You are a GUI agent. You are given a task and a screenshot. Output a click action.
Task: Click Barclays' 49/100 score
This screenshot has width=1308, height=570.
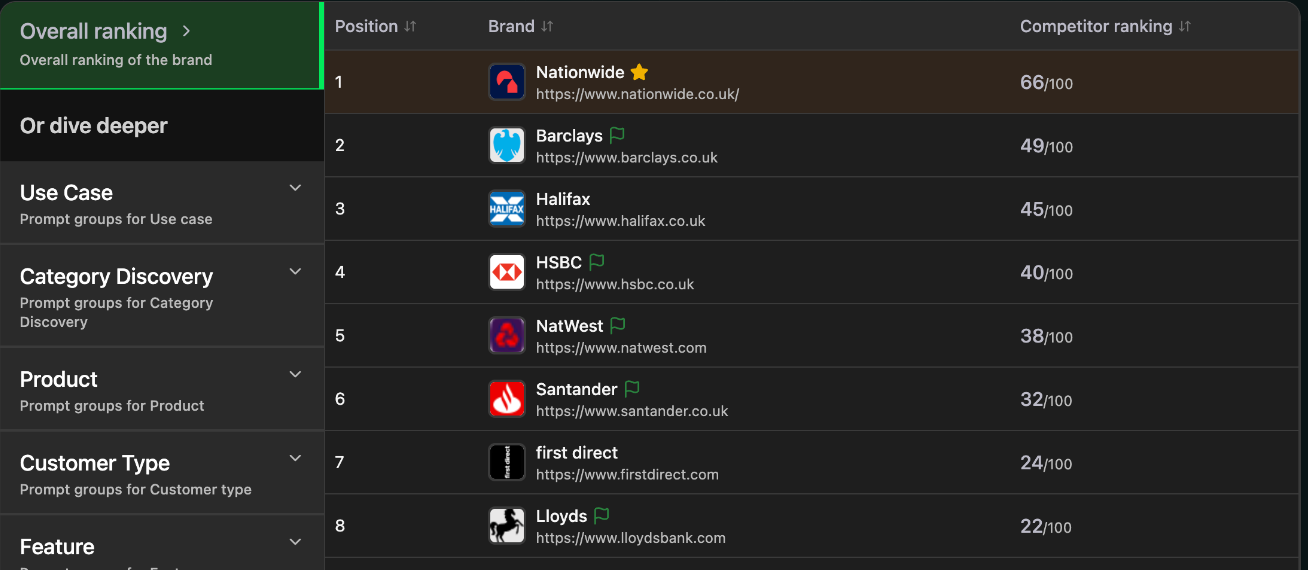pyautogui.click(x=1046, y=146)
